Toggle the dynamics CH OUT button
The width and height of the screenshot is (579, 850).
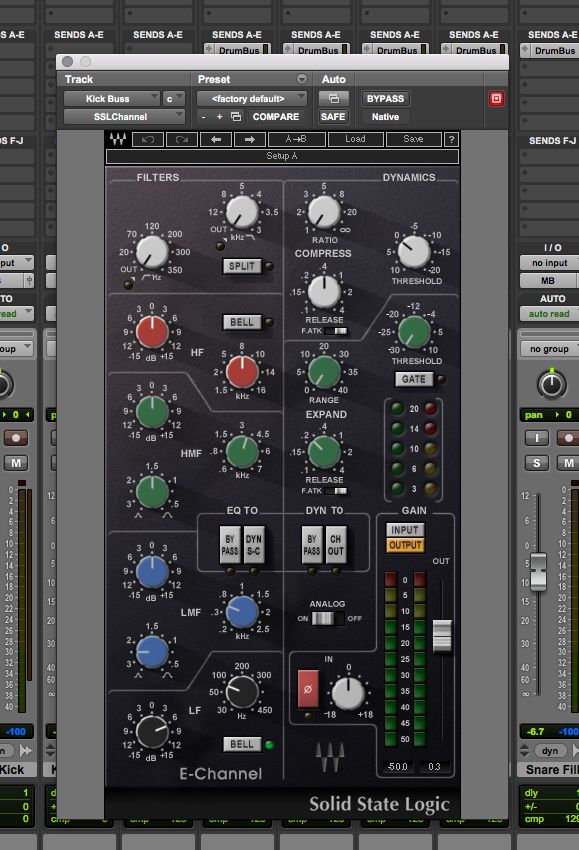point(336,545)
